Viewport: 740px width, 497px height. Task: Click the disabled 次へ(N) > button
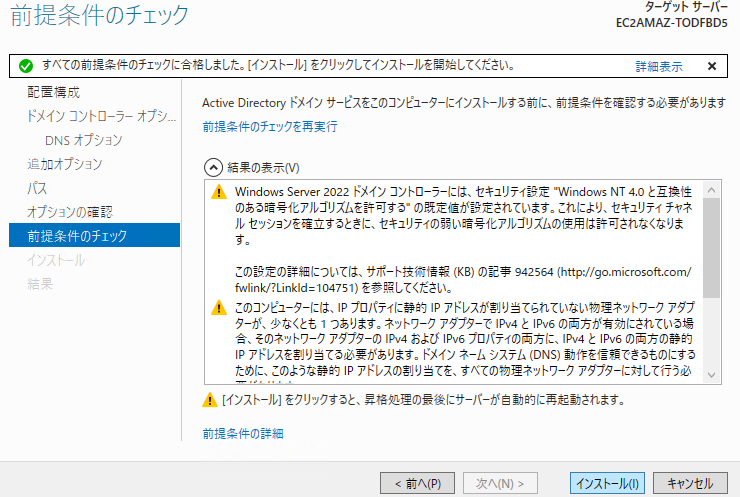click(500, 483)
